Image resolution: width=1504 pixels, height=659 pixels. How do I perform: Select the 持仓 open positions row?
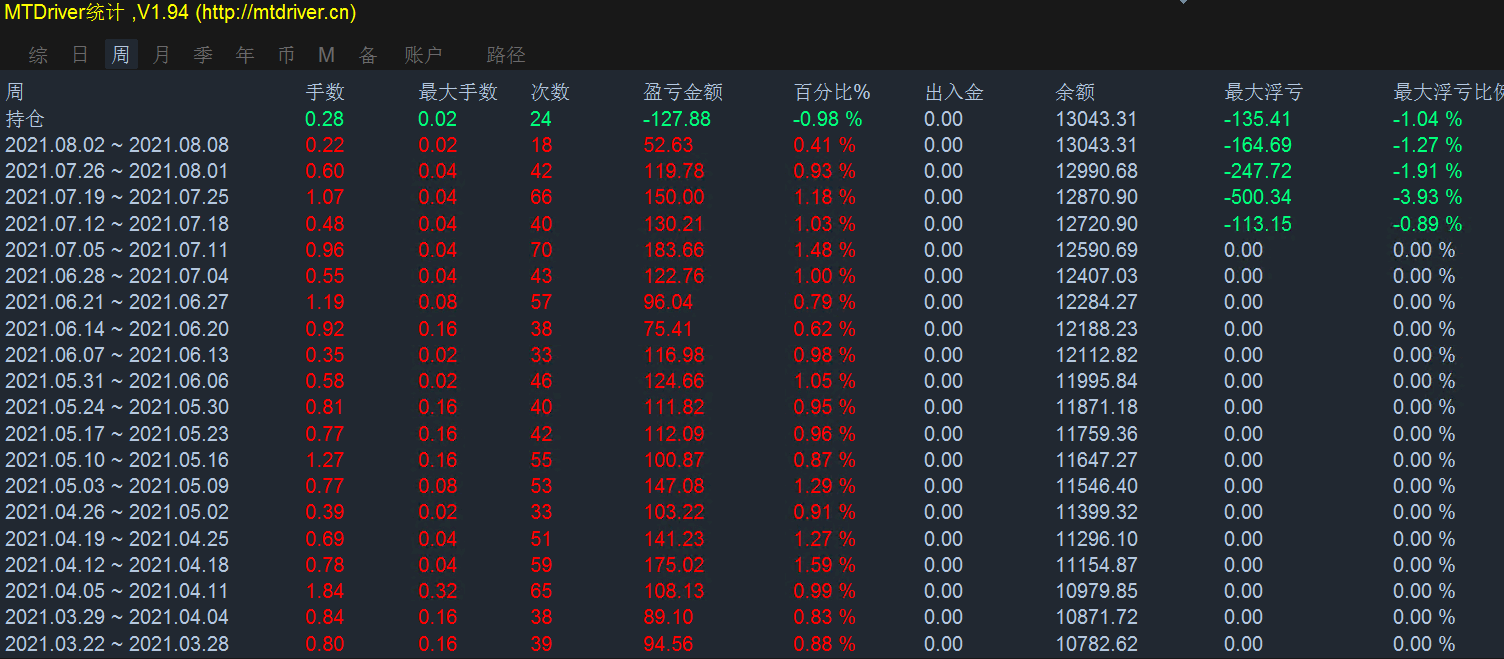coord(25,119)
